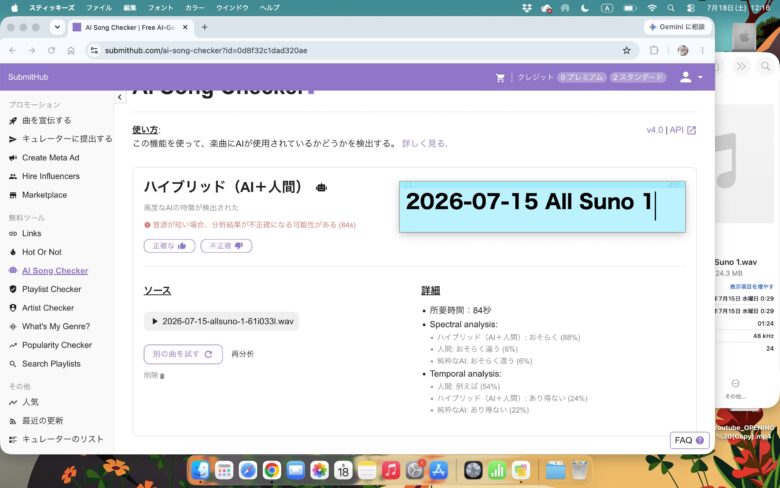
Task: Click the store icon beside Marketplace
Action: 13,195
